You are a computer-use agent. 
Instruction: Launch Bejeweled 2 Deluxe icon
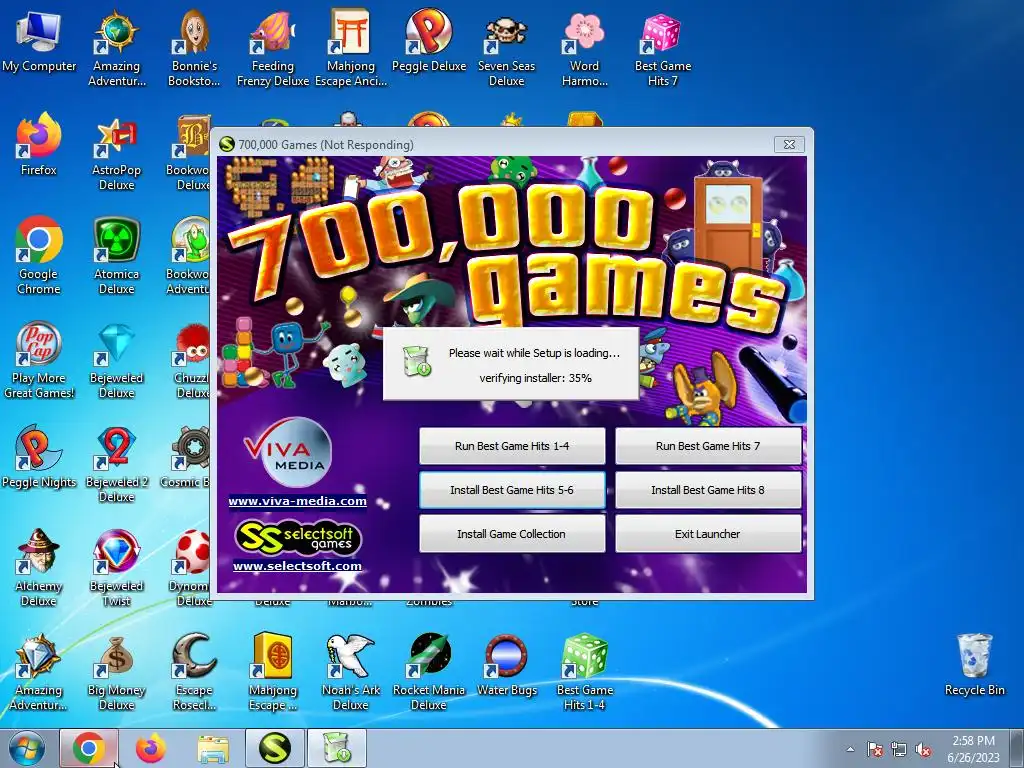(116, 465)
